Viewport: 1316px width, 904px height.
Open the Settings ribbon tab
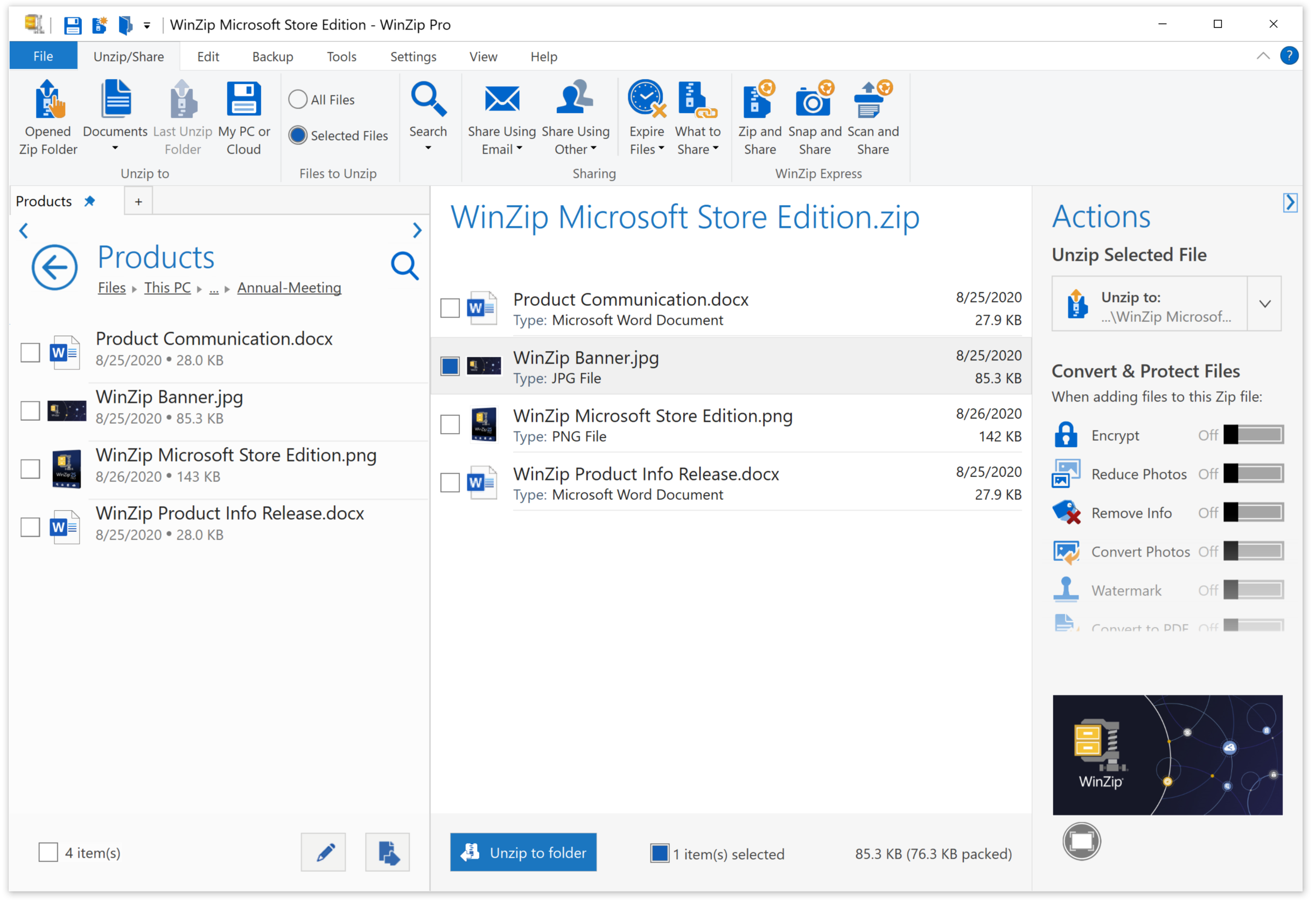click(x=413, y=56)
